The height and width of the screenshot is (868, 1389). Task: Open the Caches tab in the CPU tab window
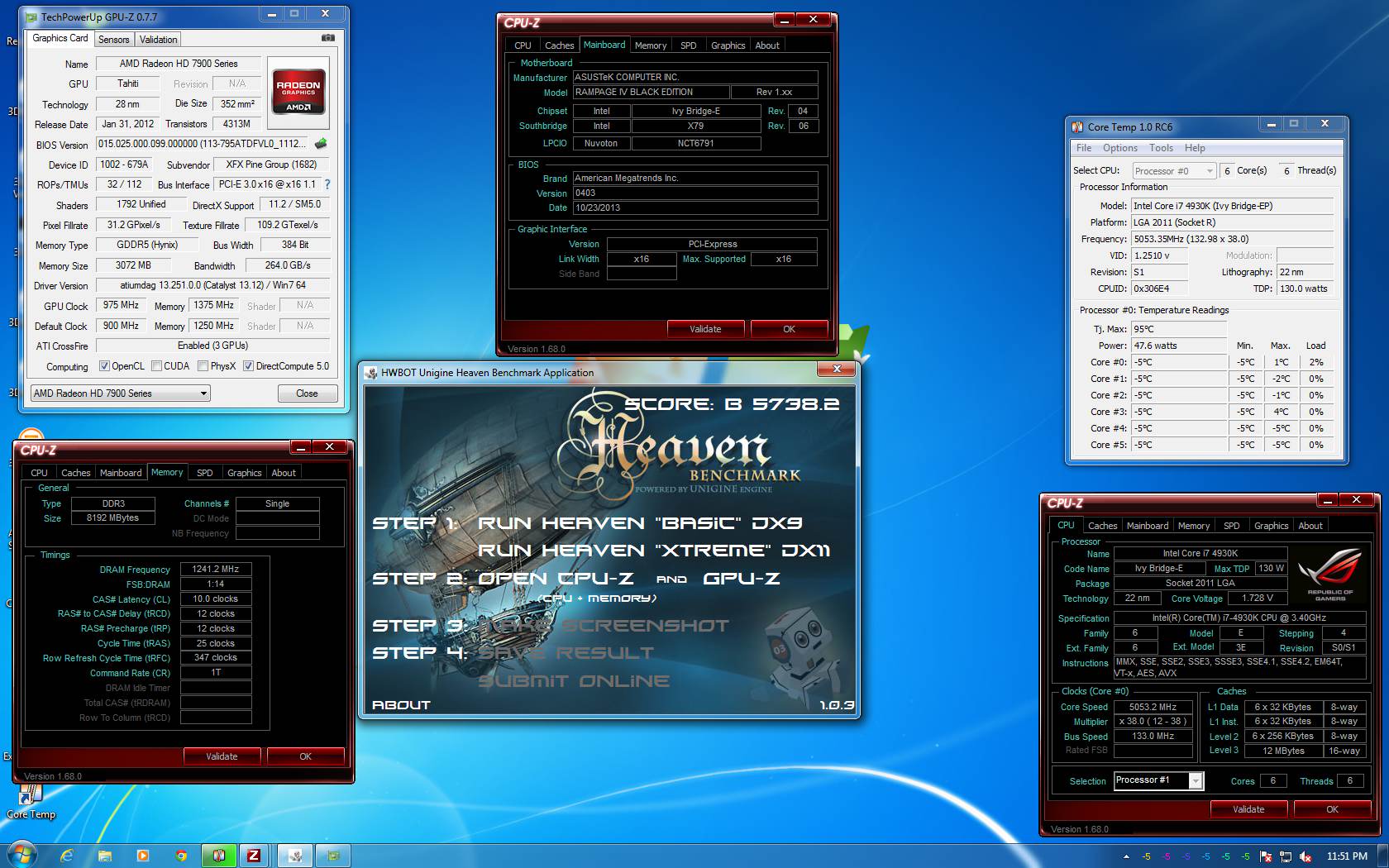(x=1102, y=526)
